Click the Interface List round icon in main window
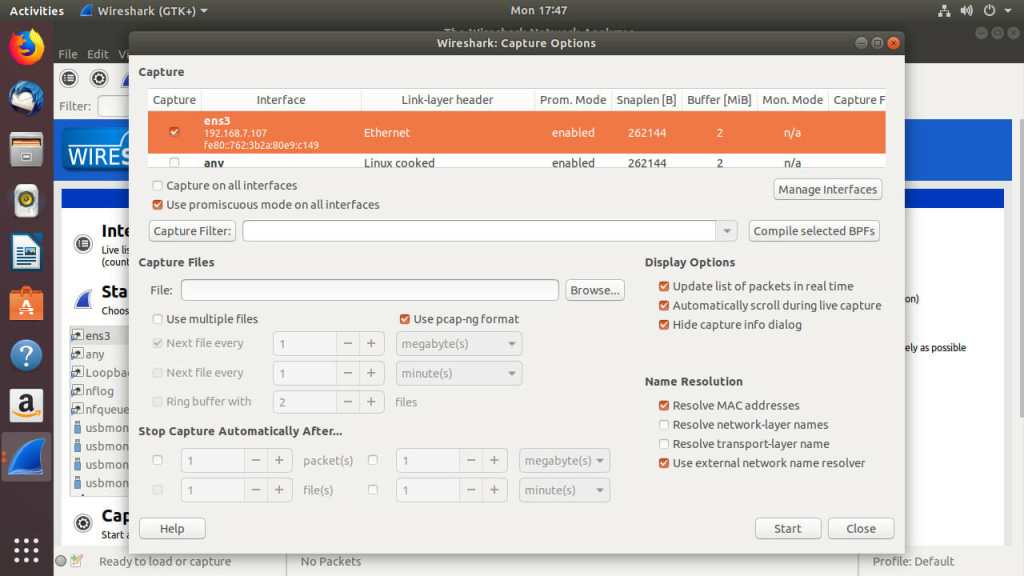Viewport: 1024px width, 576px height. click(83, 244)
